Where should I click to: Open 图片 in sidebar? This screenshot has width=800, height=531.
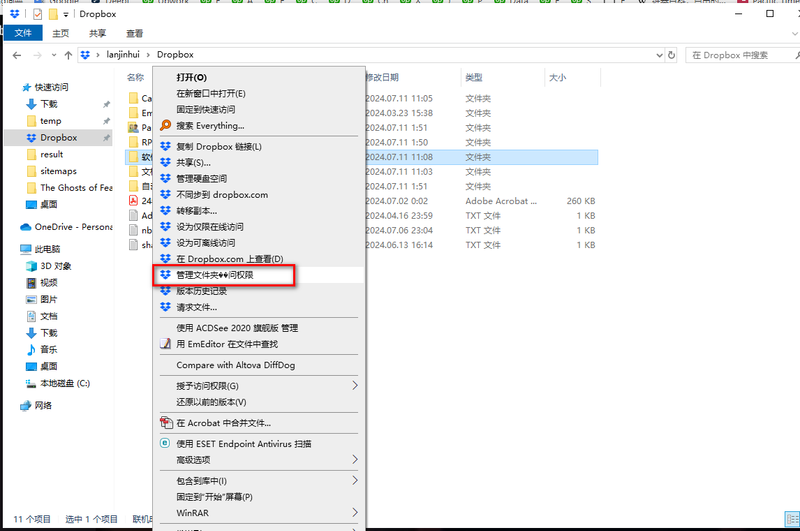(x=49, y=299)
